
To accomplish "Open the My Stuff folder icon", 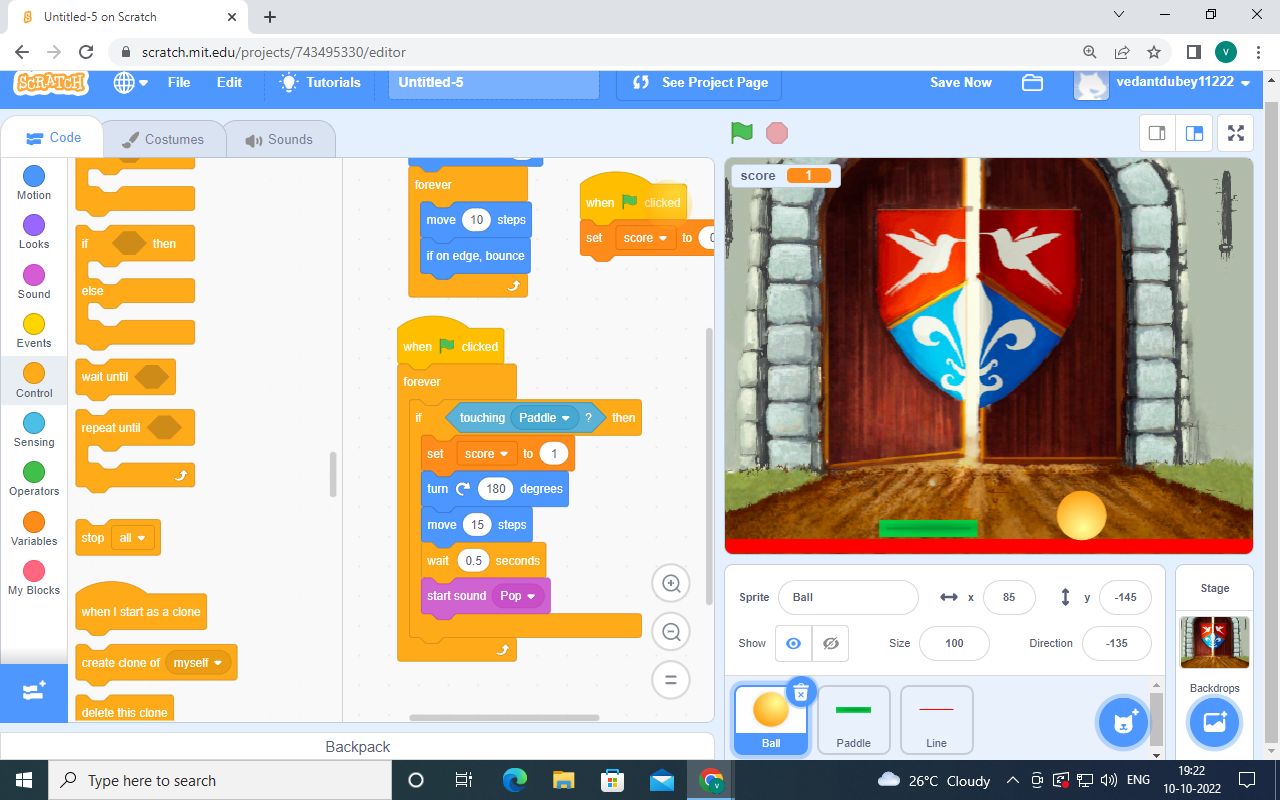I will (x=1032, y=83).
